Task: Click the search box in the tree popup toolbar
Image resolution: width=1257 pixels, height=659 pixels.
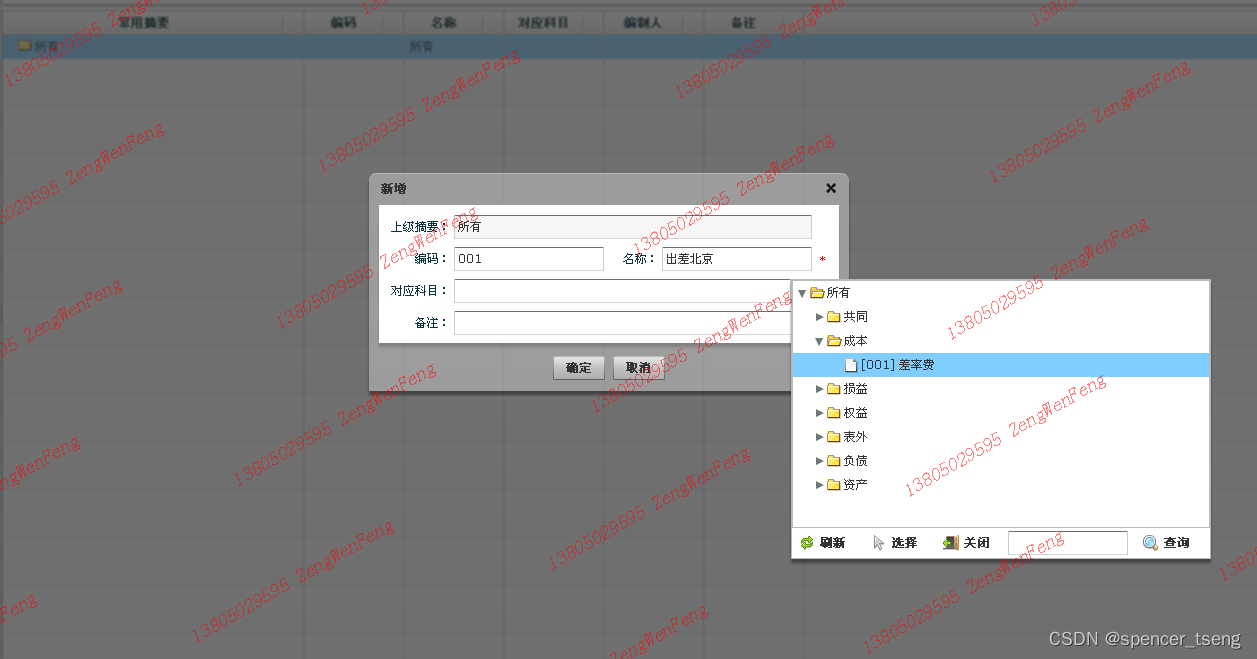Action: [1068, 543]
